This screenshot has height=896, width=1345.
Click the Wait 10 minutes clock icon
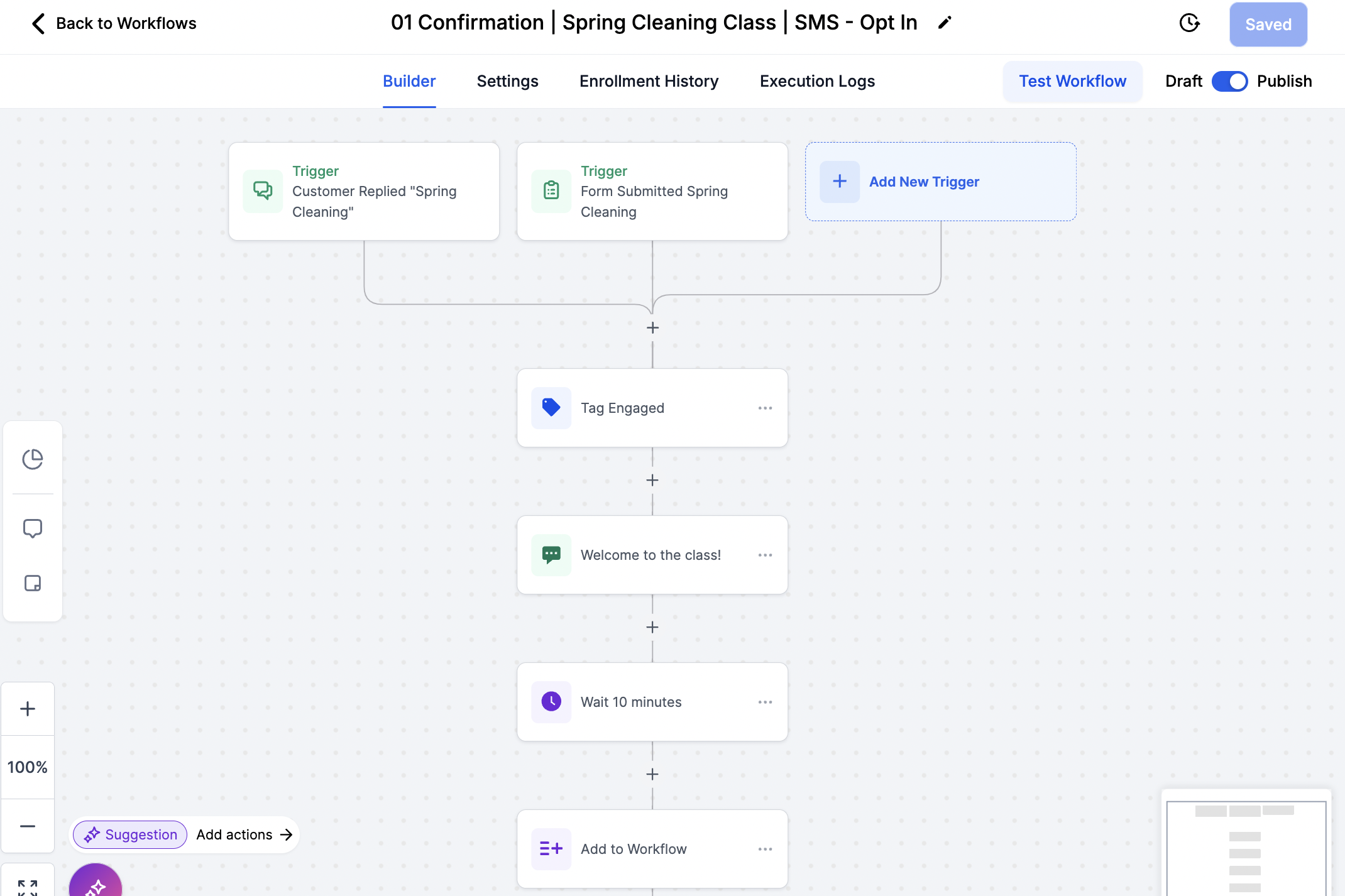click(551, 702)
